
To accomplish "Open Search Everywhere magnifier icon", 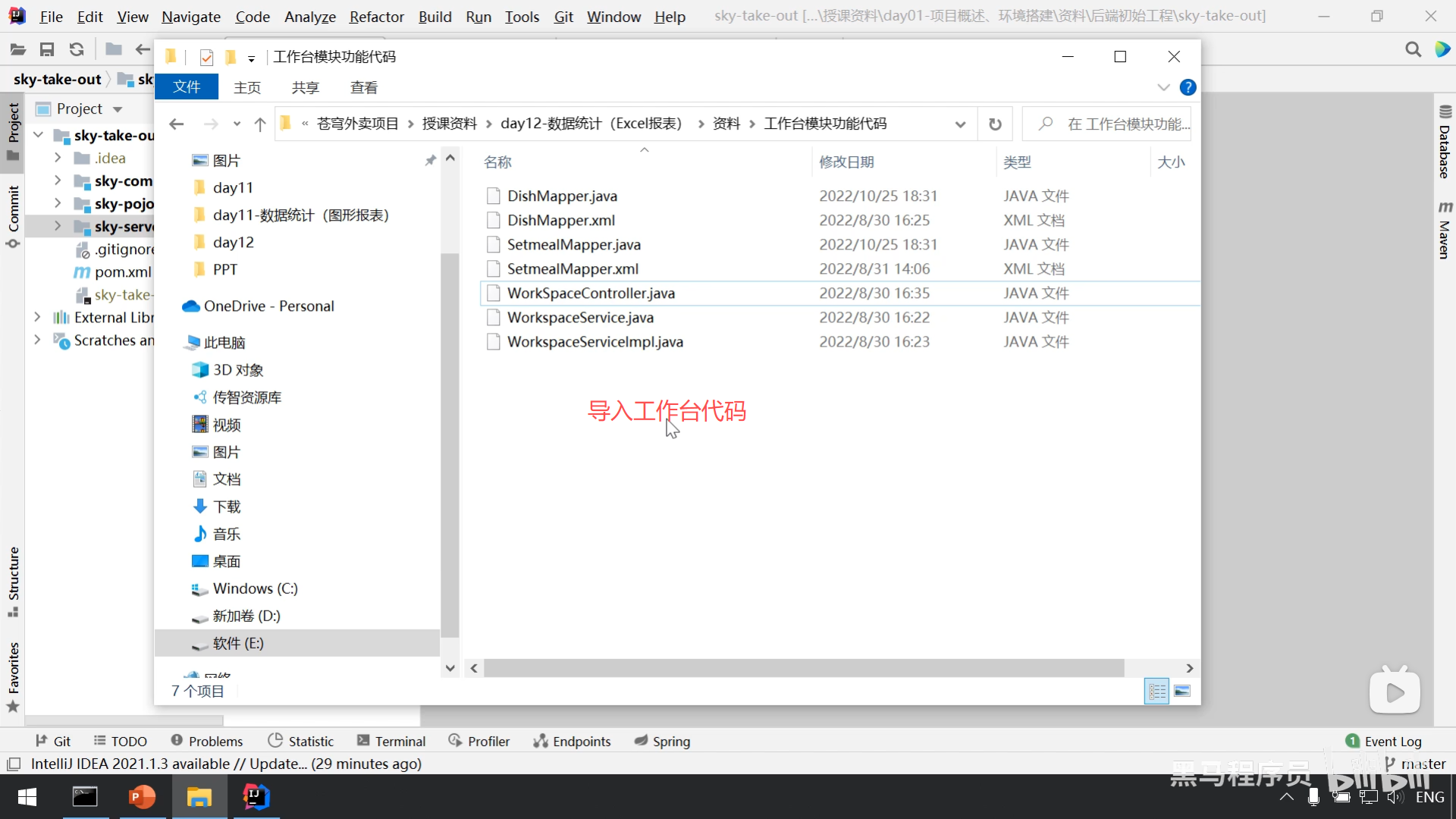I will 1413,50.
